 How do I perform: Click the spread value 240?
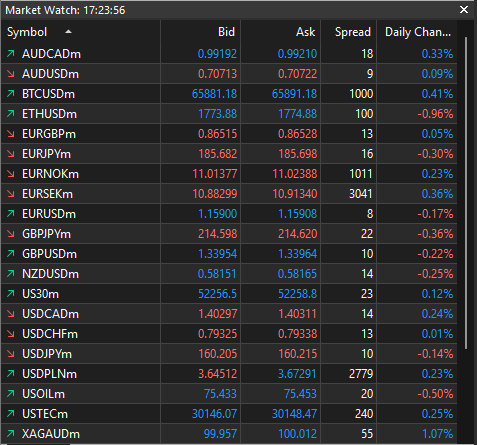364,414
